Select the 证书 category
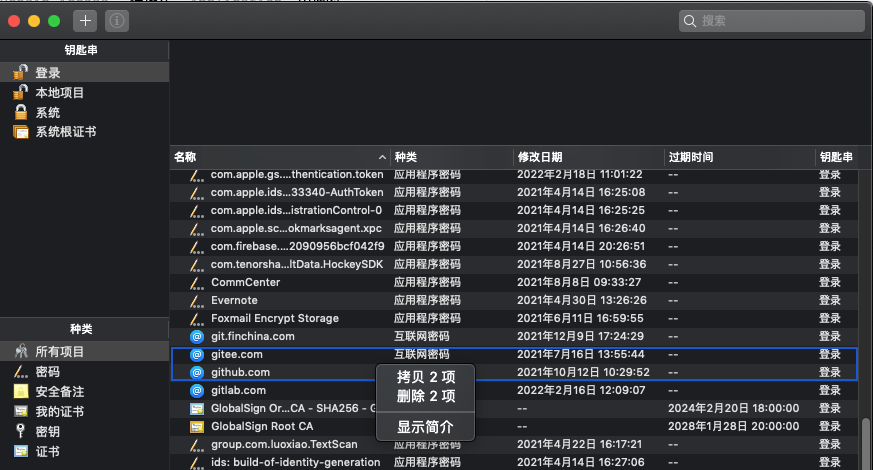This screenshot has width=873, height=470. pyautogui.click(x=84, y=452)
